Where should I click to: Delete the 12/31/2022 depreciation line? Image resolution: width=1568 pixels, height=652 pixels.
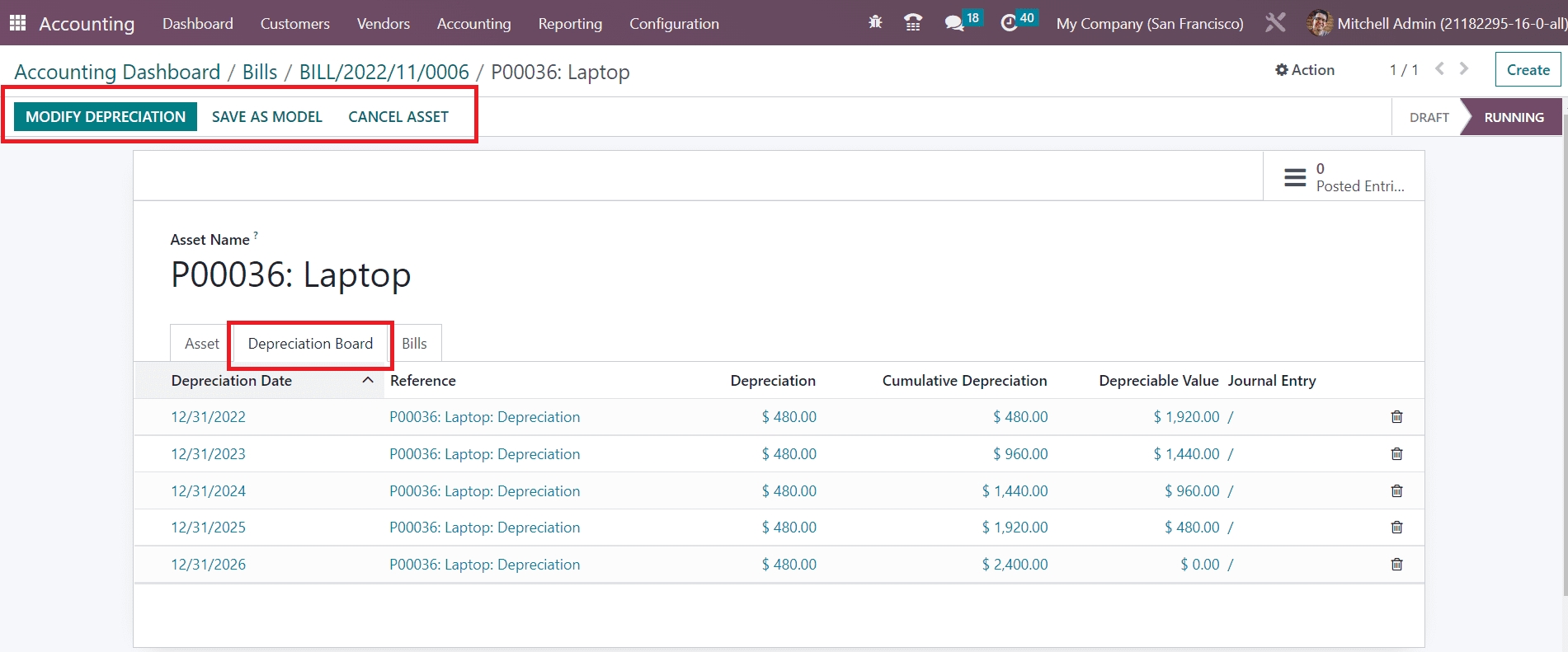pyautogui.click(x=1396, y=417)
